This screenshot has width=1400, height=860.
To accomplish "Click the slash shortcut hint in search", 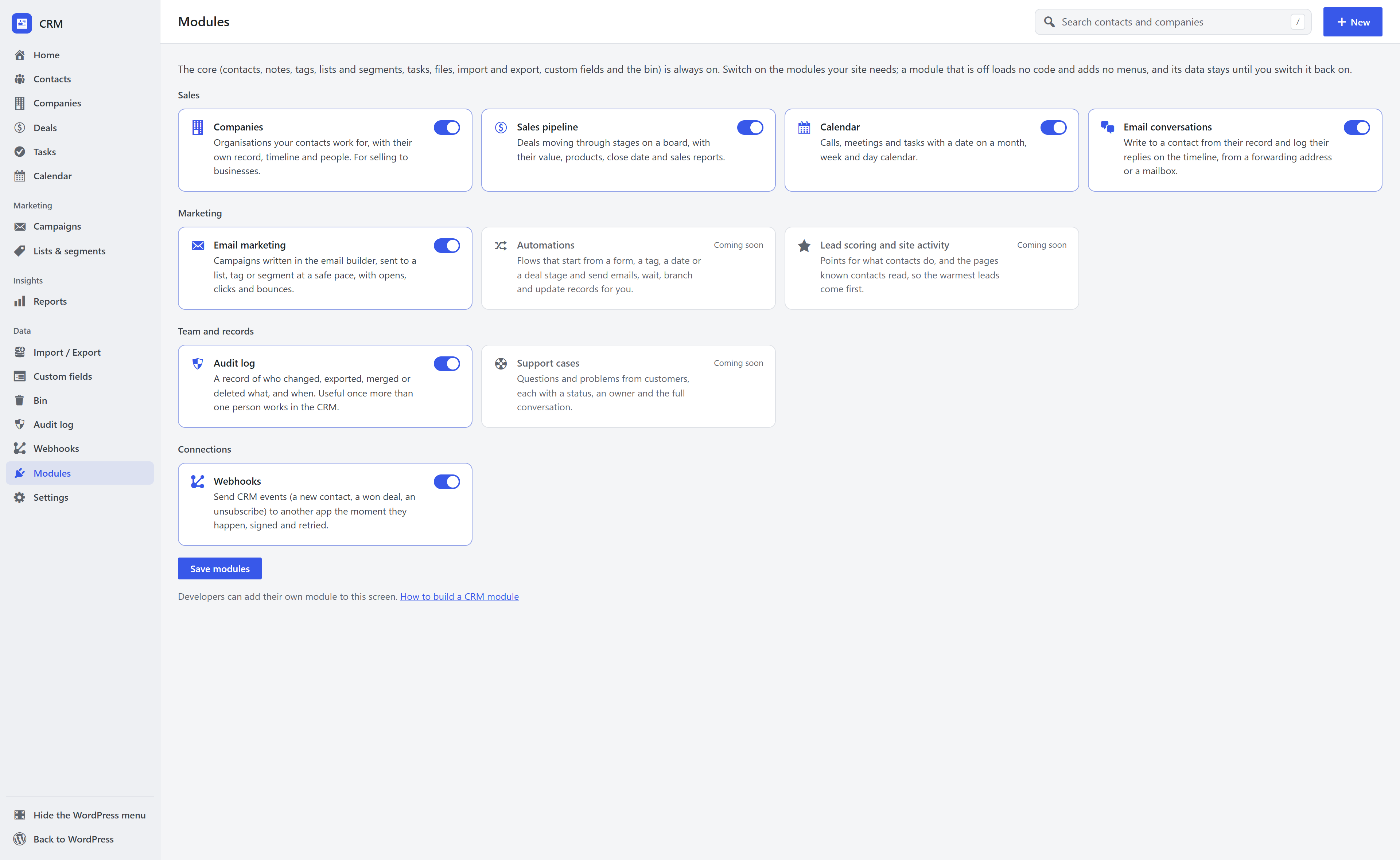I will point(1298,21).
